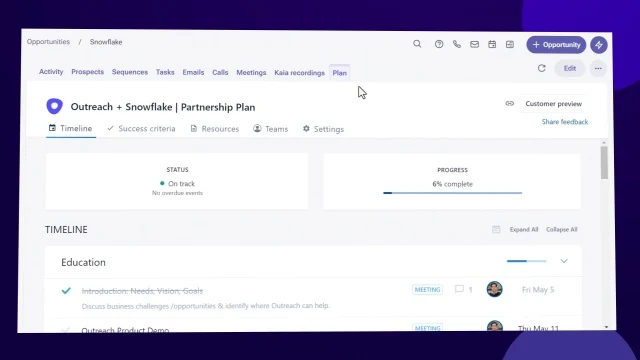640x360 pixels.
Task: Open the email compose envelope icon
Action: pyautogui.click(x=474, y=44)
